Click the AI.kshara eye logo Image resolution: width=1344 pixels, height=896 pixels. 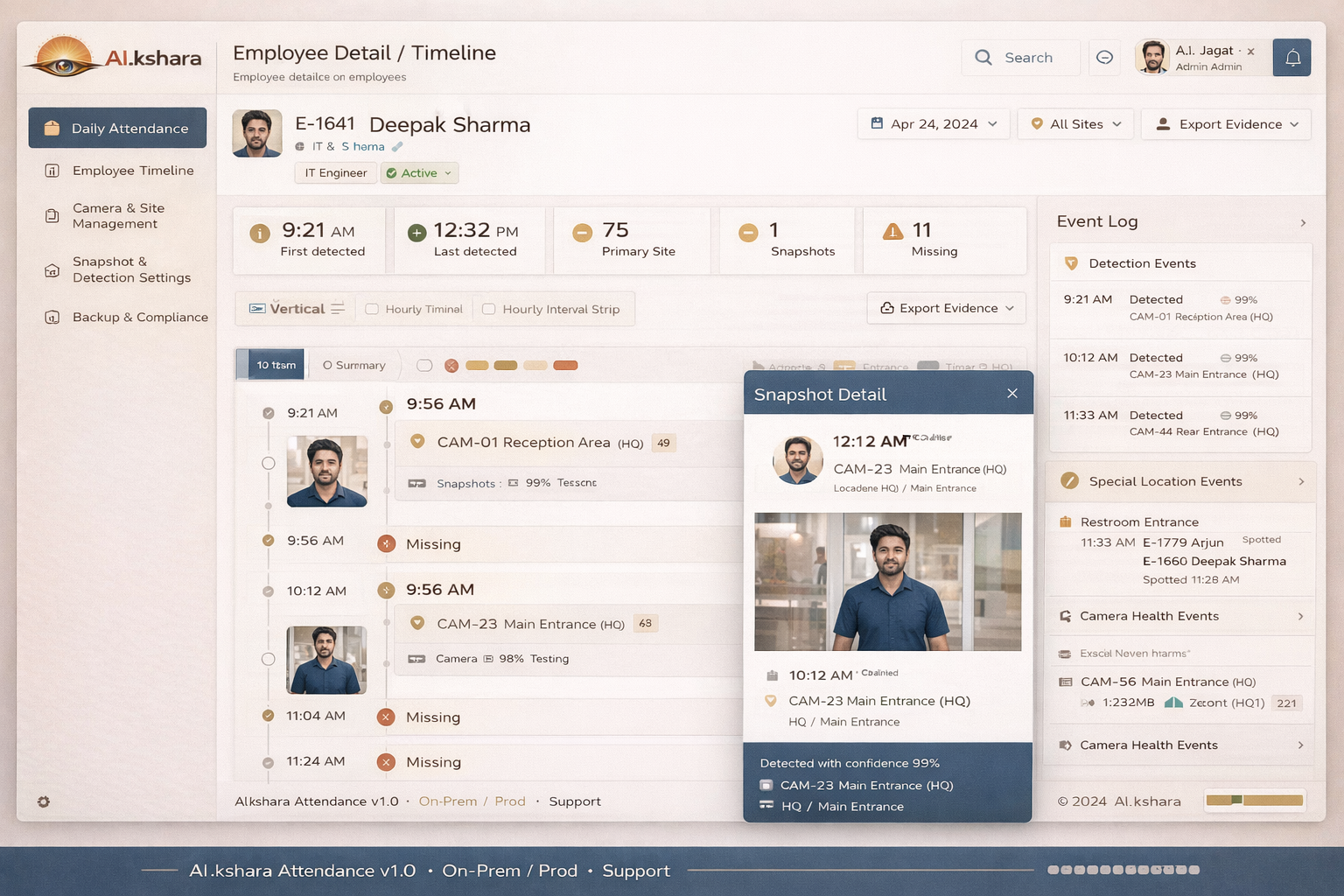[x=63, y=57]
